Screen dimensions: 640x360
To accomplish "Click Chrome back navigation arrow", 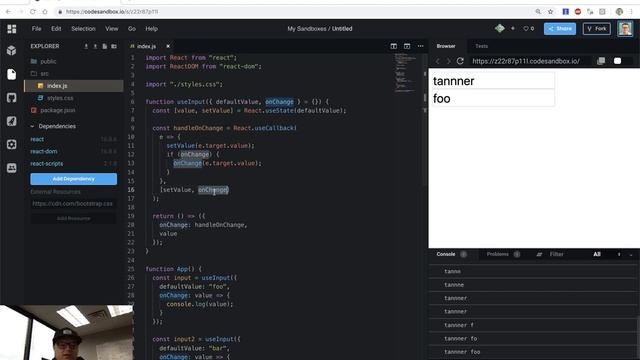I will [8, 12].
